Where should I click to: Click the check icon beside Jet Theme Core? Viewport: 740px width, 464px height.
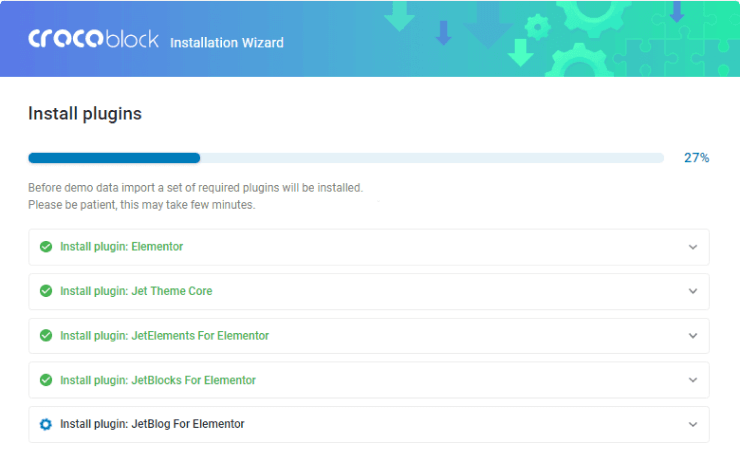tap(46, 291)
